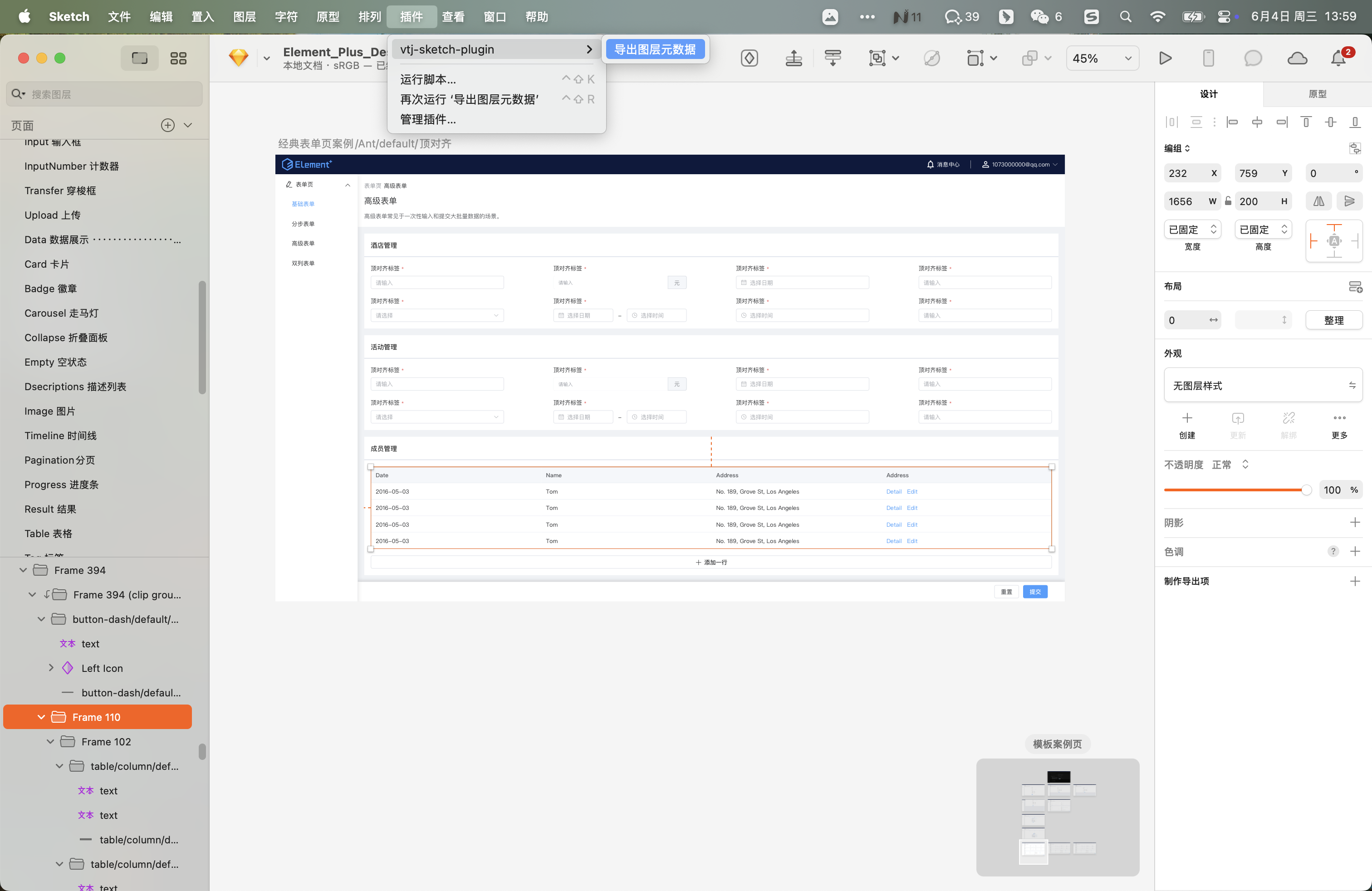Switch to the 原型 inspector tab
The width and height of the screenshot is (1372, 891).
tap(1317, 94)
